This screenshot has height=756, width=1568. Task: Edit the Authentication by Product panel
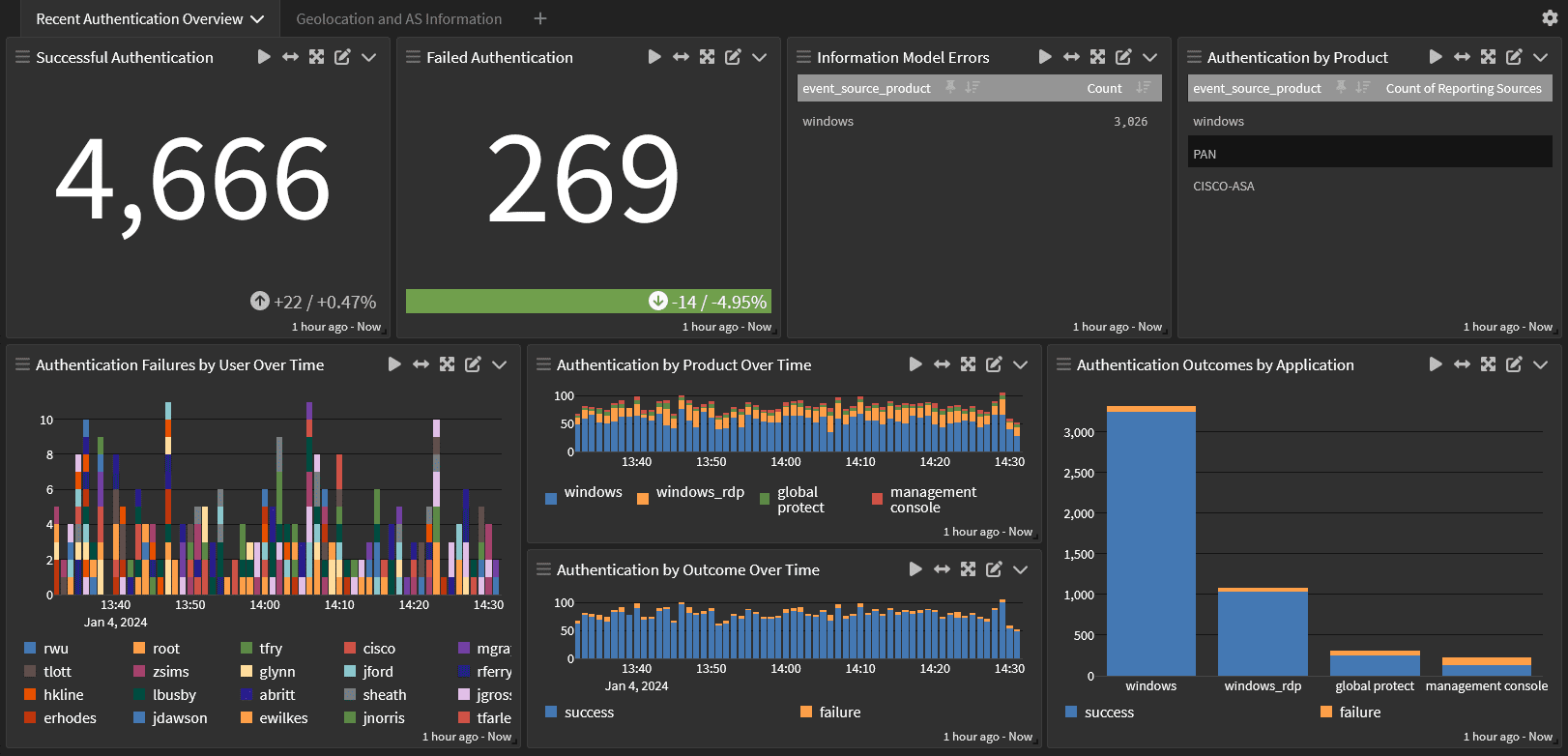pyautogui.click(x=1514, y=57)
